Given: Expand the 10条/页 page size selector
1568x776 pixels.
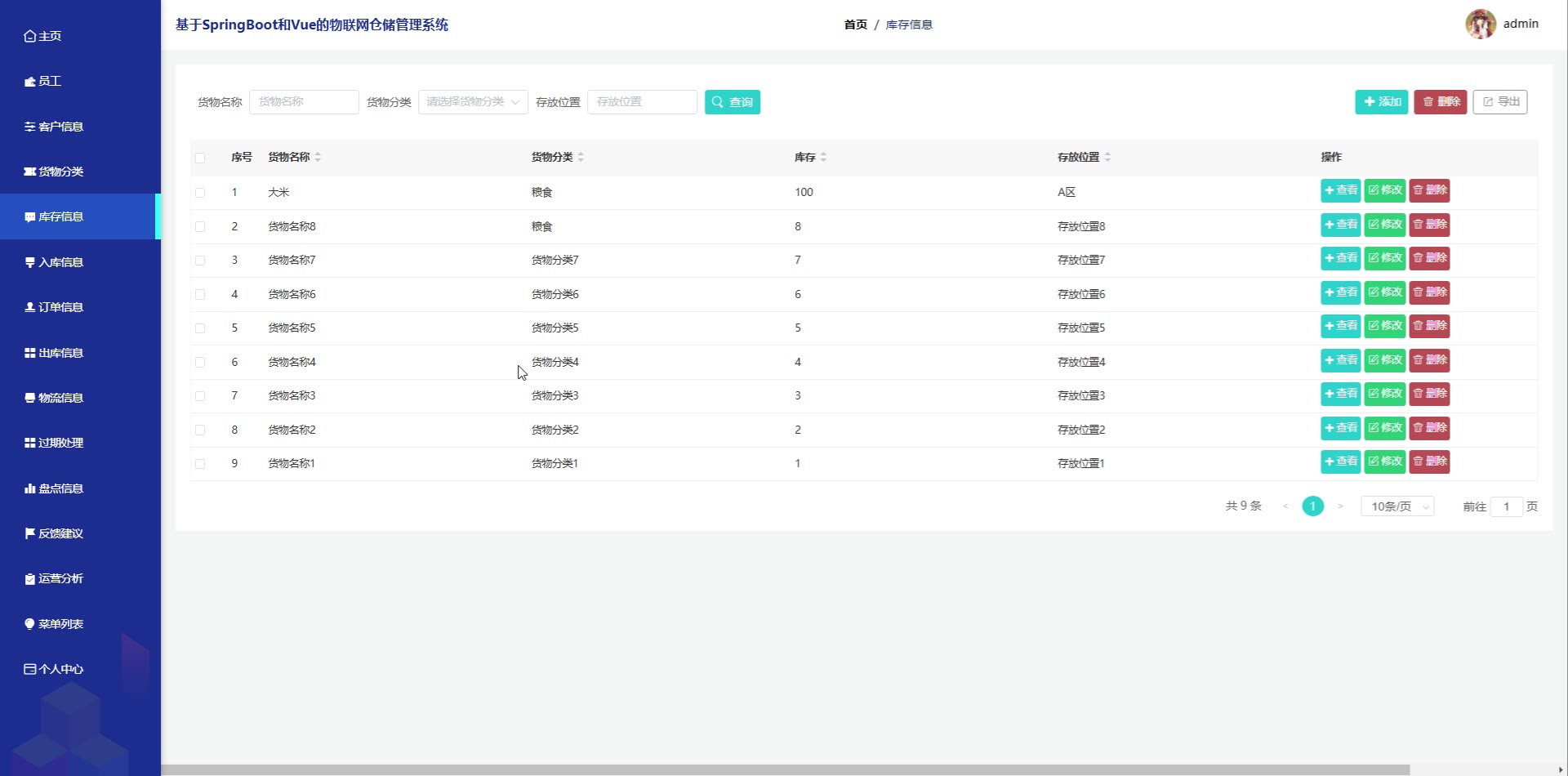Looking at the screenshot, I should [x=1396, y=506].
